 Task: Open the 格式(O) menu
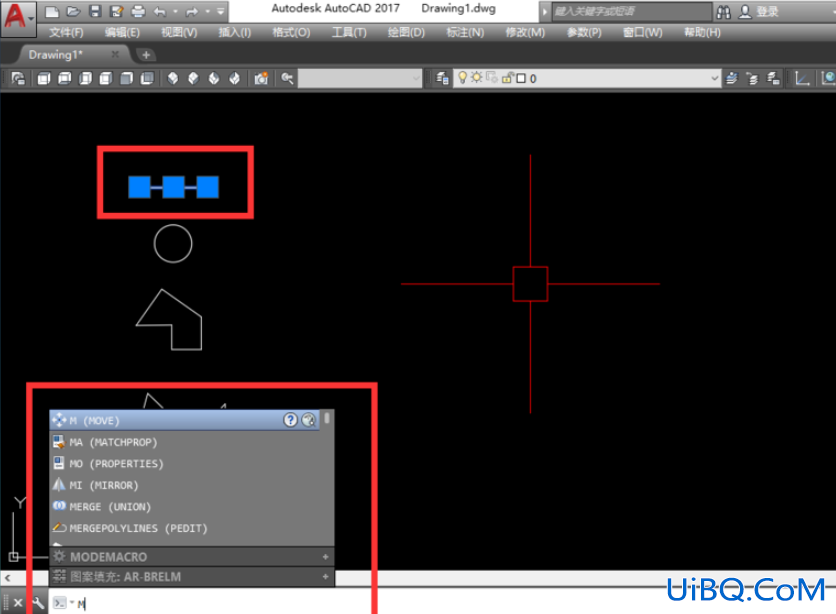(291, 33)
